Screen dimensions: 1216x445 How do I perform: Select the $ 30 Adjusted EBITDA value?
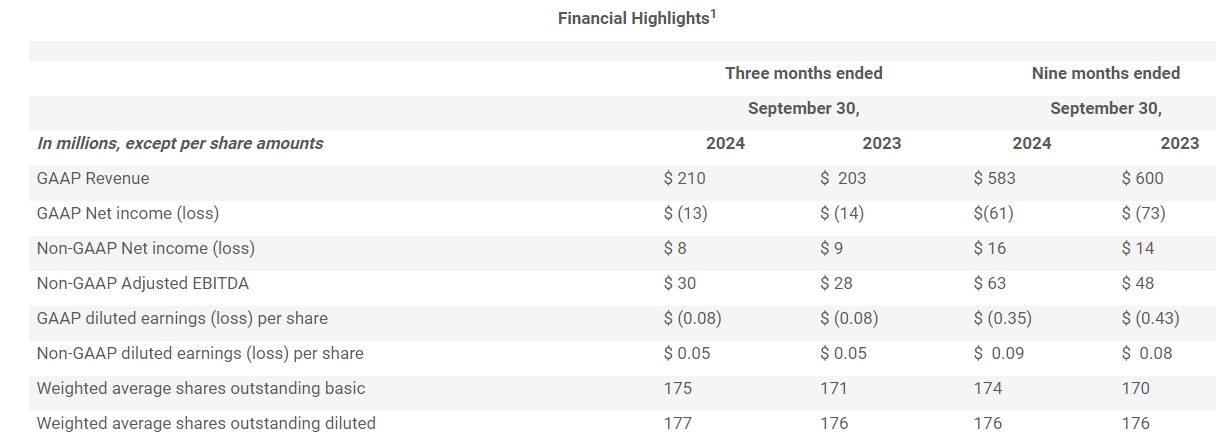point(680,283)
